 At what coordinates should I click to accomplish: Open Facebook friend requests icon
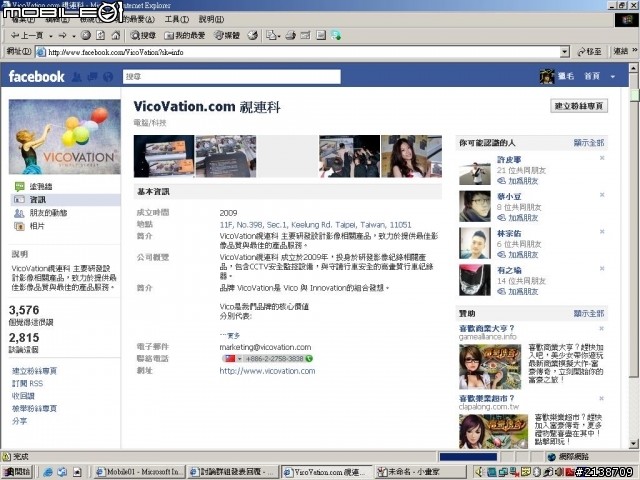(x=77, y=77)
